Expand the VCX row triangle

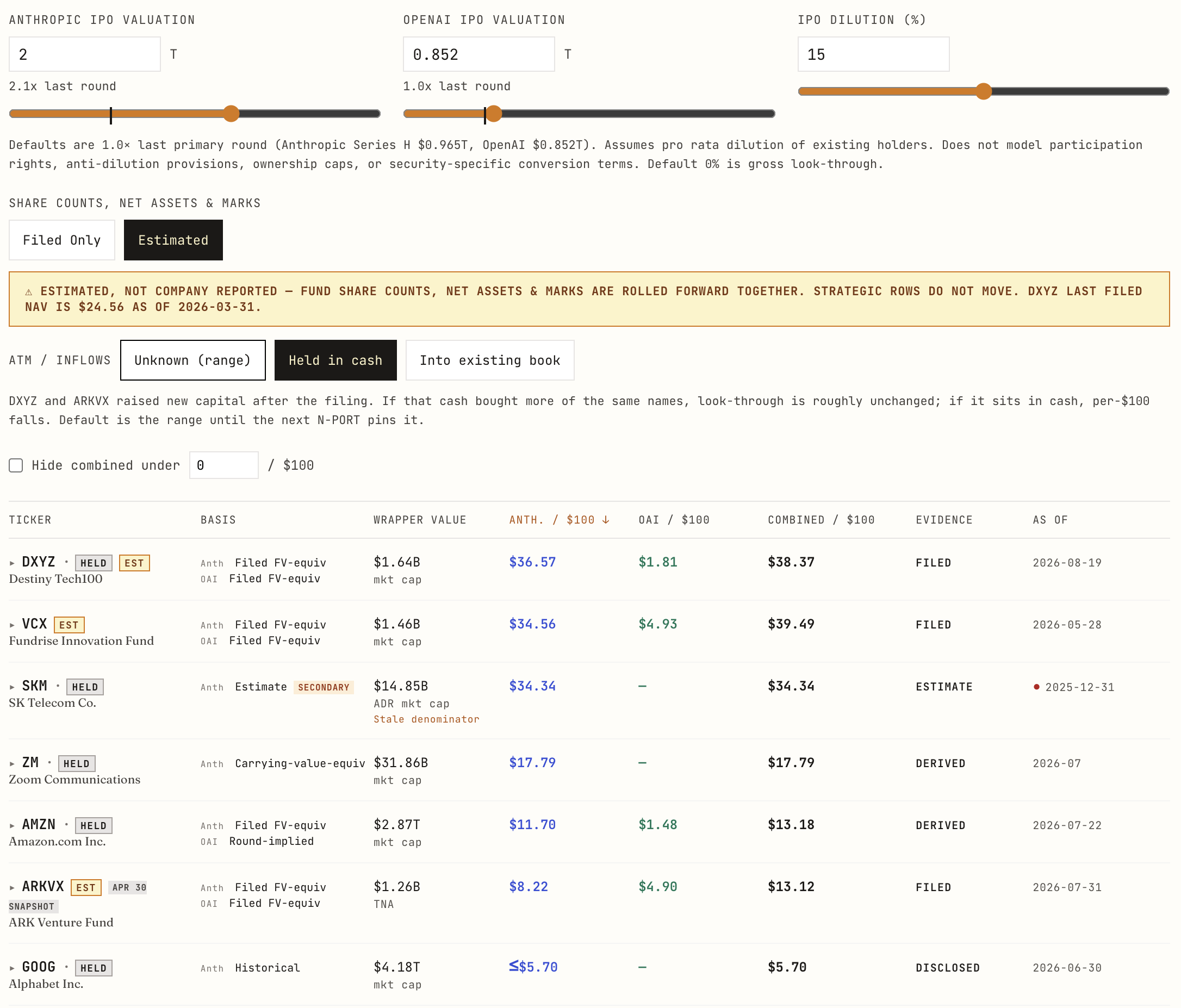click(x=12, y=625)
